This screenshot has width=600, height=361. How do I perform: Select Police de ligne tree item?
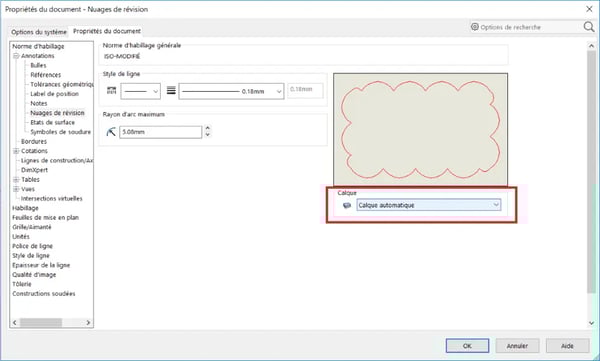point(33,246)
